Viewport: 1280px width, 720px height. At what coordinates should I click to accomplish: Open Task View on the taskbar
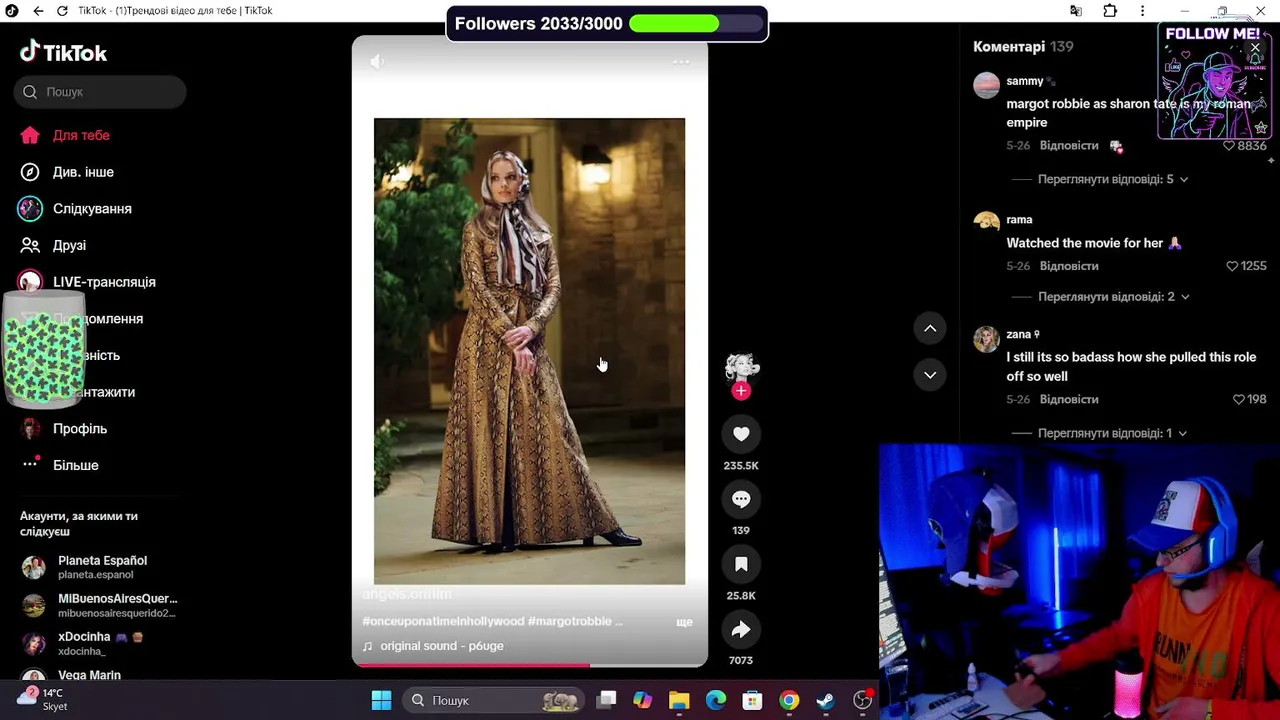606,700
